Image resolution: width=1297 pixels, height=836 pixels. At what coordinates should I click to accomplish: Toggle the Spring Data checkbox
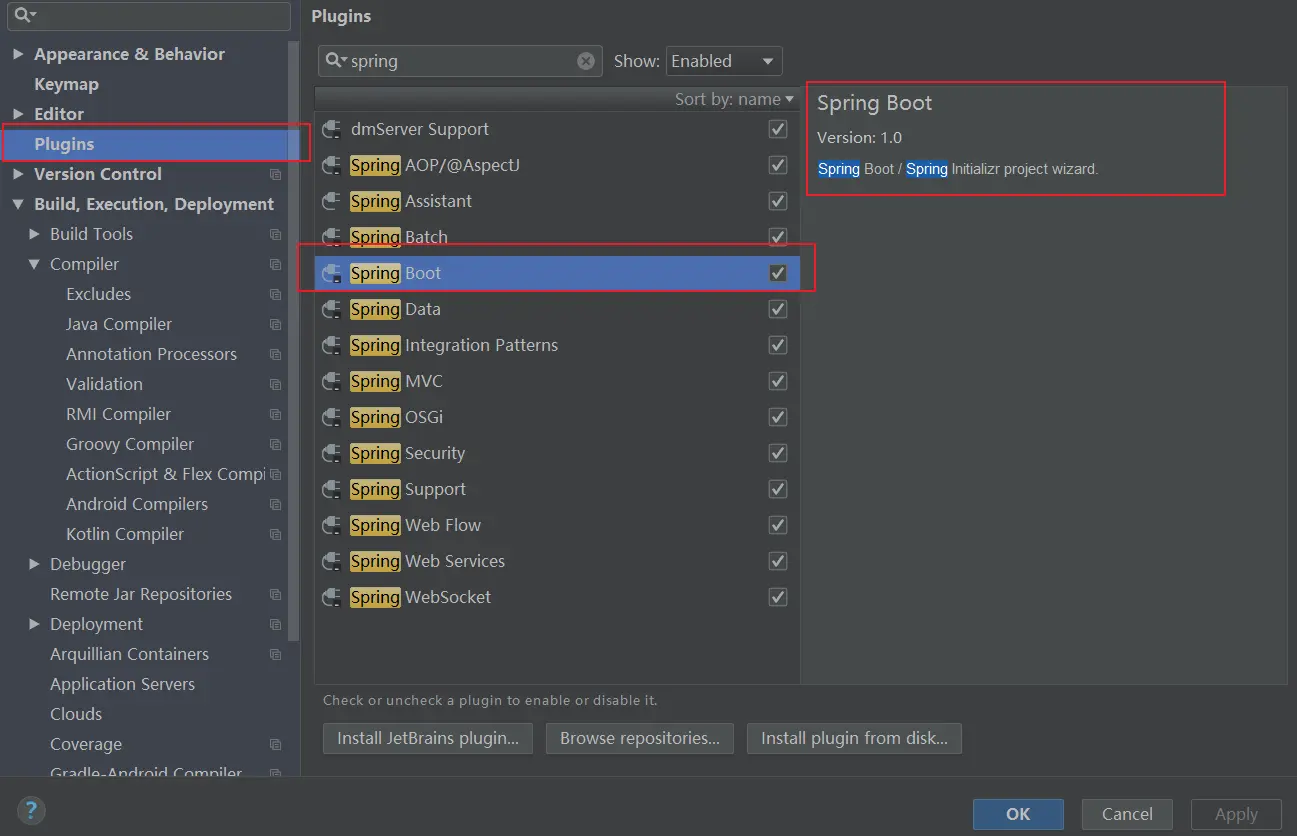coord(778,309)
